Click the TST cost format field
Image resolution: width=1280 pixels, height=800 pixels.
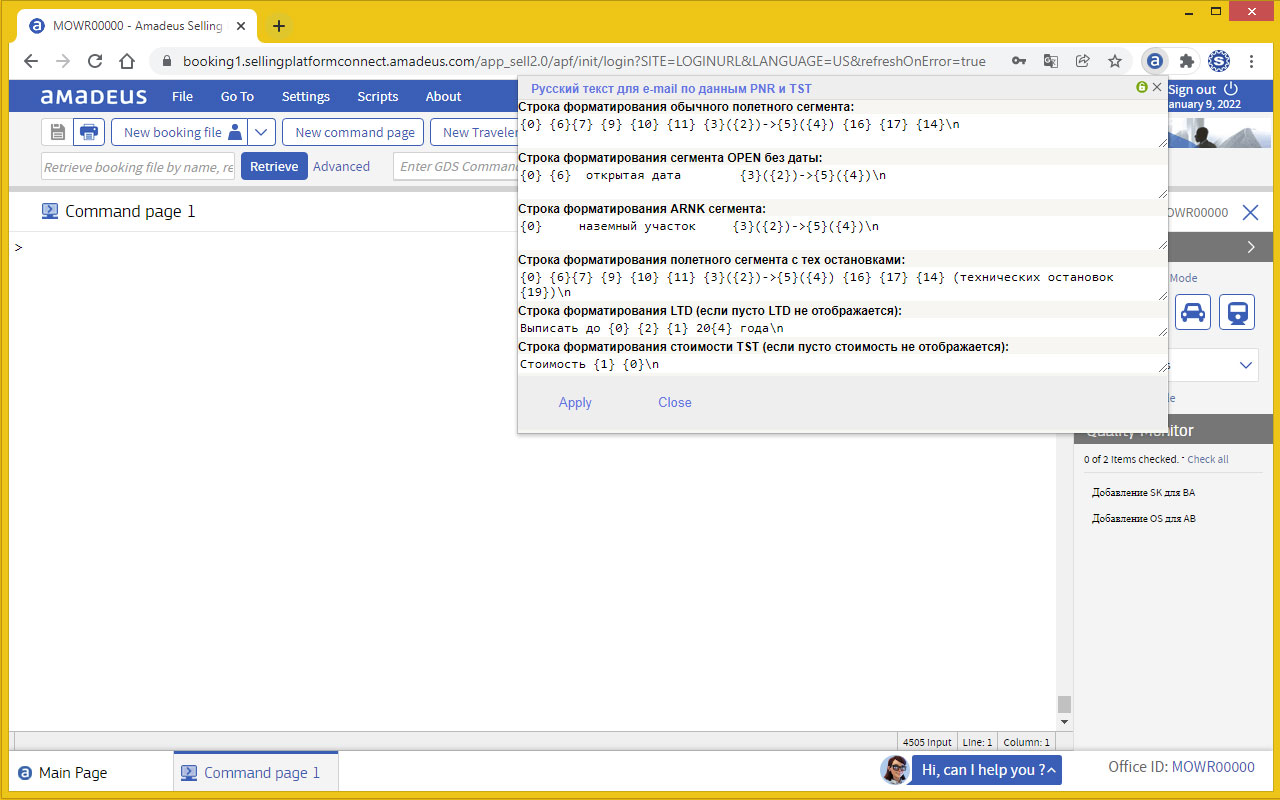pos(843,364)
